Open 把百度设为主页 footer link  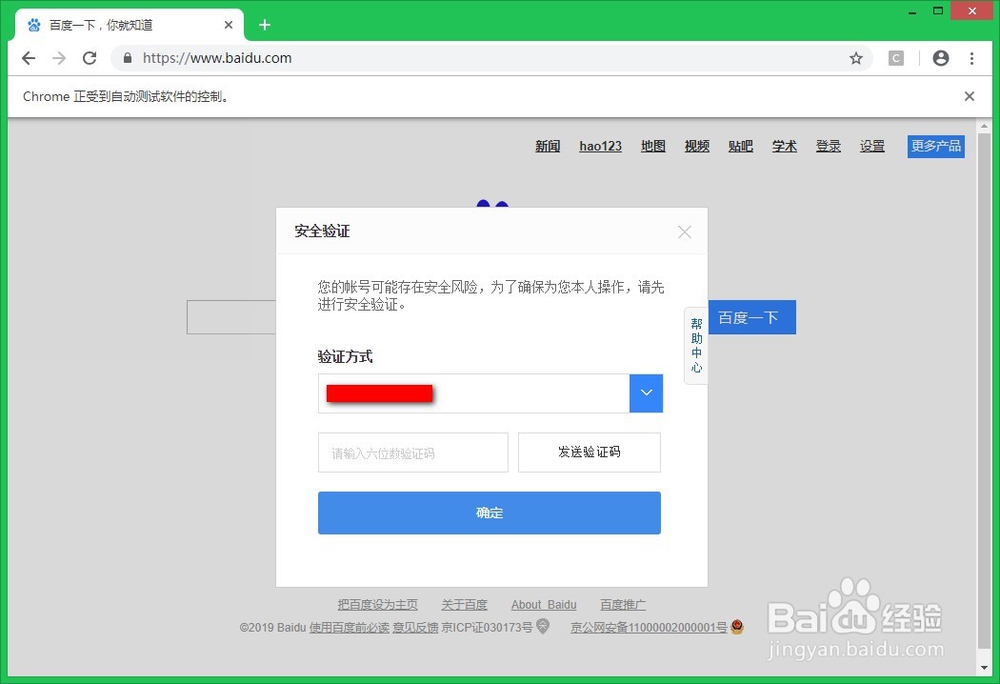coord(378,604)
